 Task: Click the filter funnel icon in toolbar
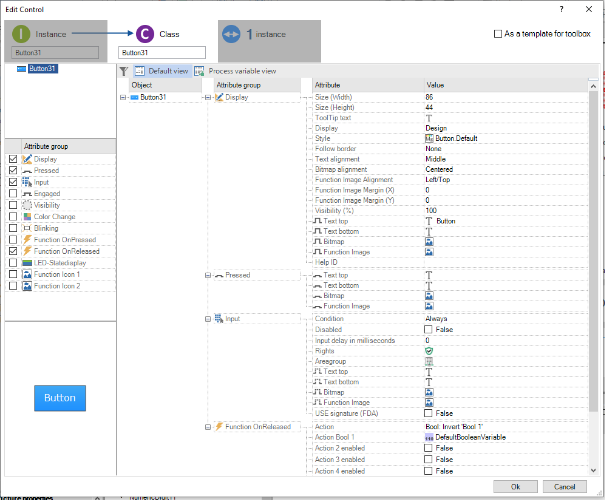(x=123, y=71)
